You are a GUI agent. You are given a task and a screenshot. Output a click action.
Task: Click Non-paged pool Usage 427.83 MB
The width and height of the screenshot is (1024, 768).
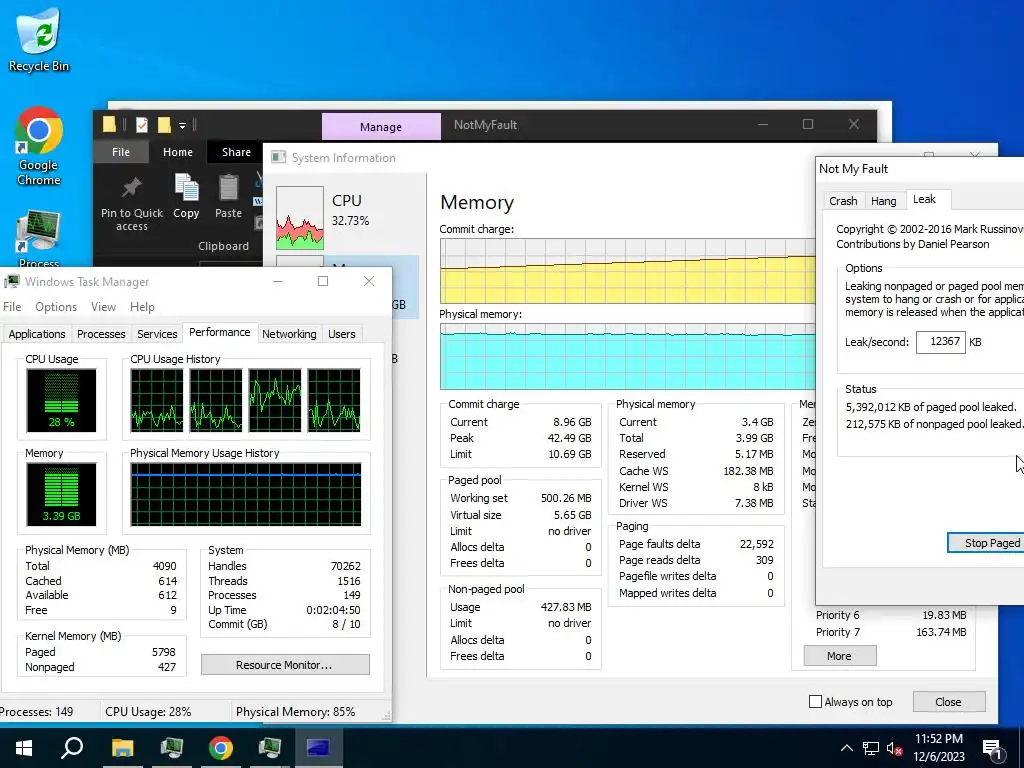tap(566, 607)
